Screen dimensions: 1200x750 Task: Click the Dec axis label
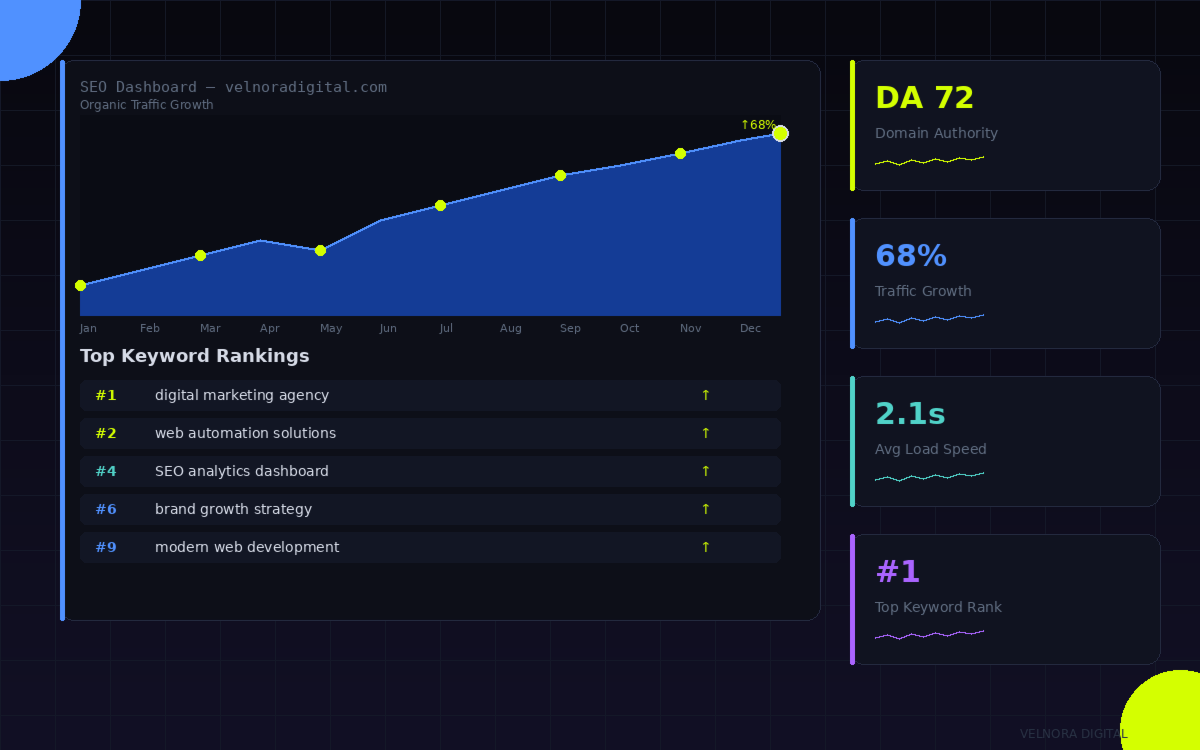click(750, 328)
